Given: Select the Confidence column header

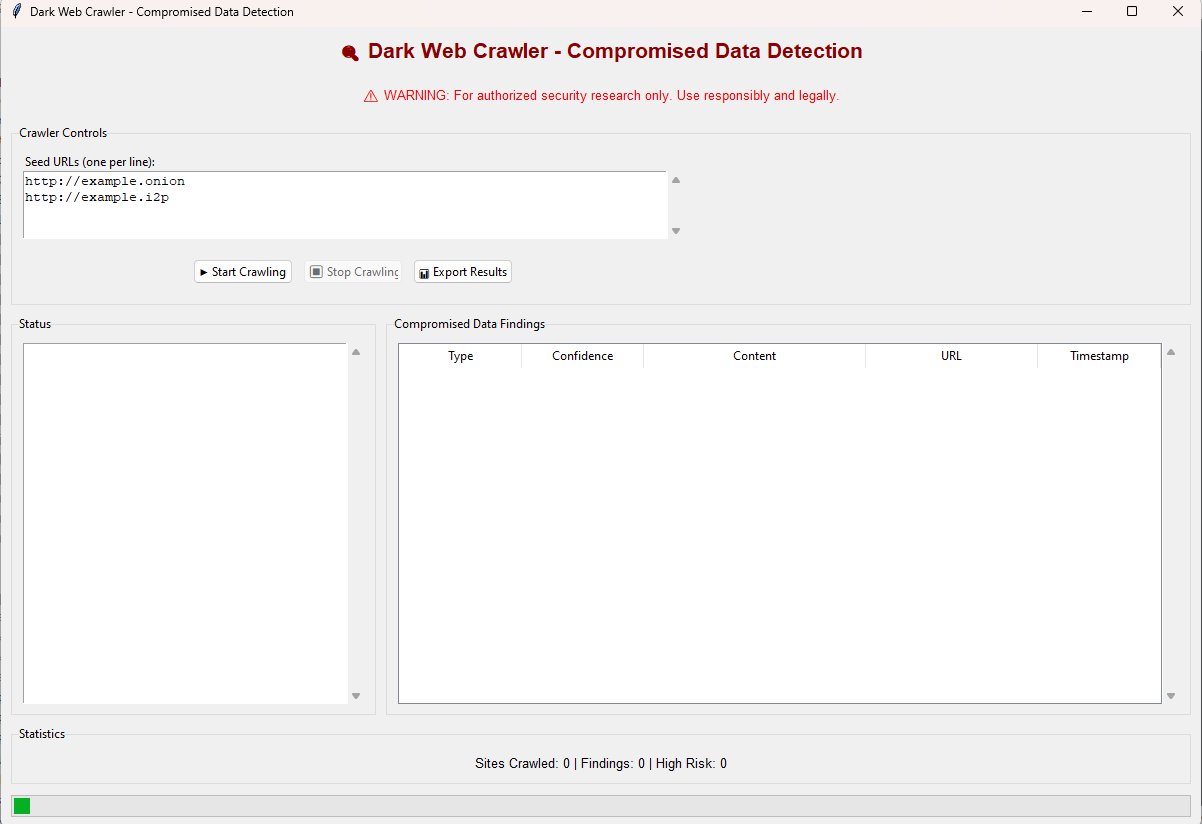Looking at the screenshot, I should coord(582,356).
